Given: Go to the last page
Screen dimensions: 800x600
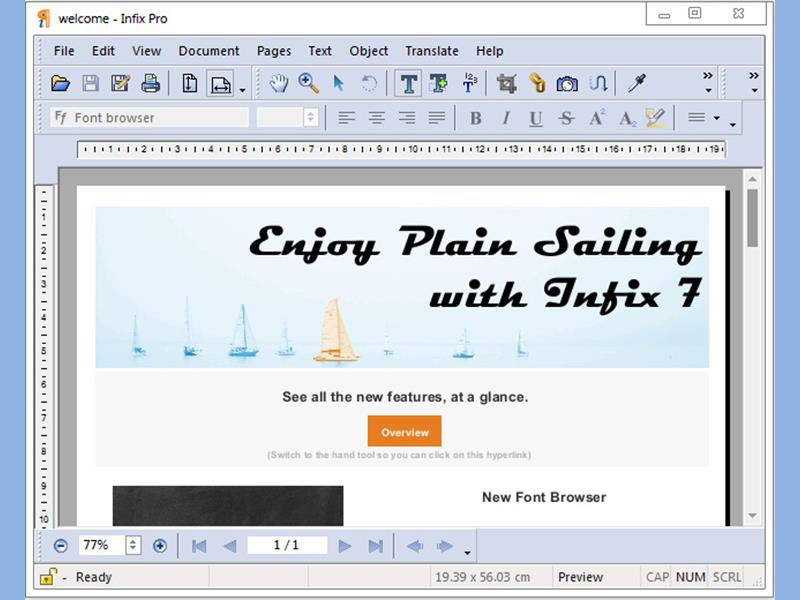Looking at the screenshot, I should 376,546.
